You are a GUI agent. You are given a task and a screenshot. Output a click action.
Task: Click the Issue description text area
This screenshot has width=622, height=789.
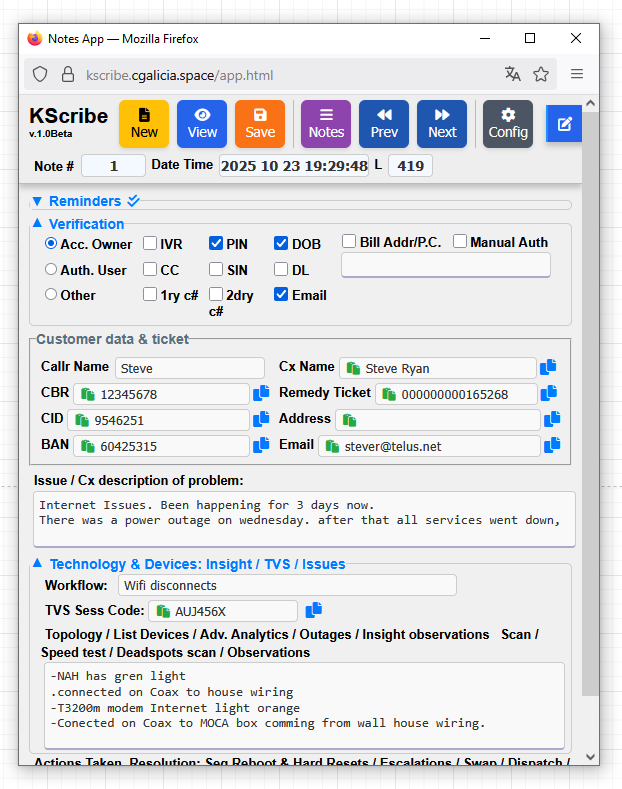click(x=304, y=519)
